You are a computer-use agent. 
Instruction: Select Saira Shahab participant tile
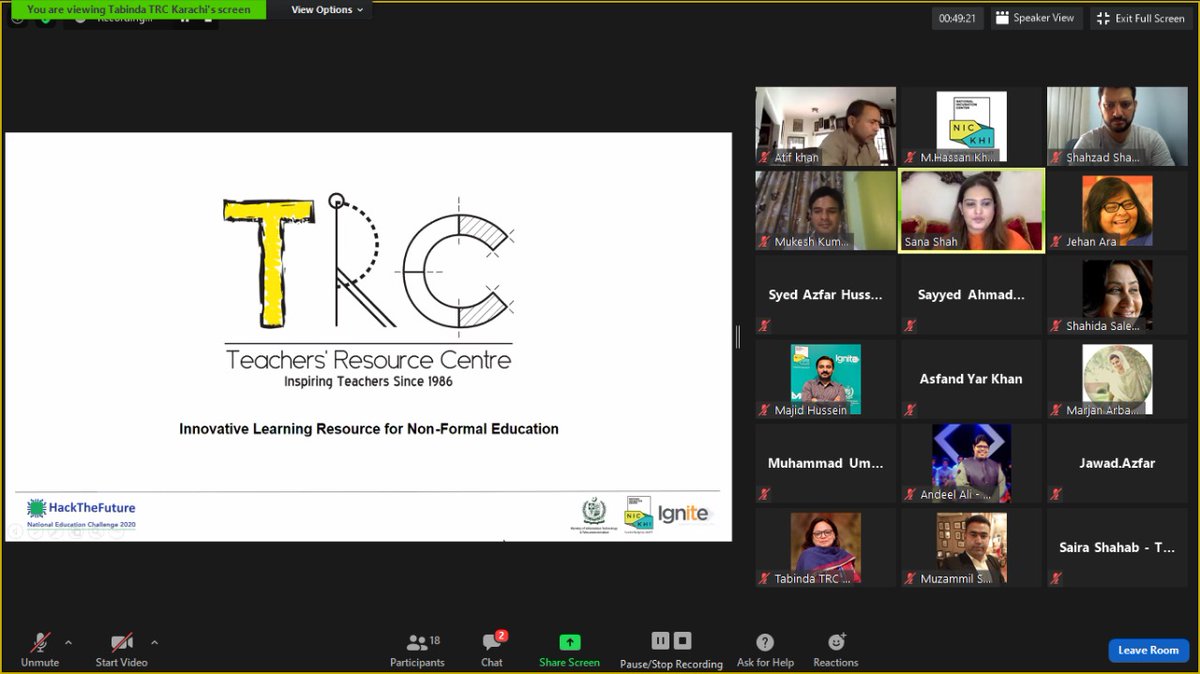pos(1118,547)
